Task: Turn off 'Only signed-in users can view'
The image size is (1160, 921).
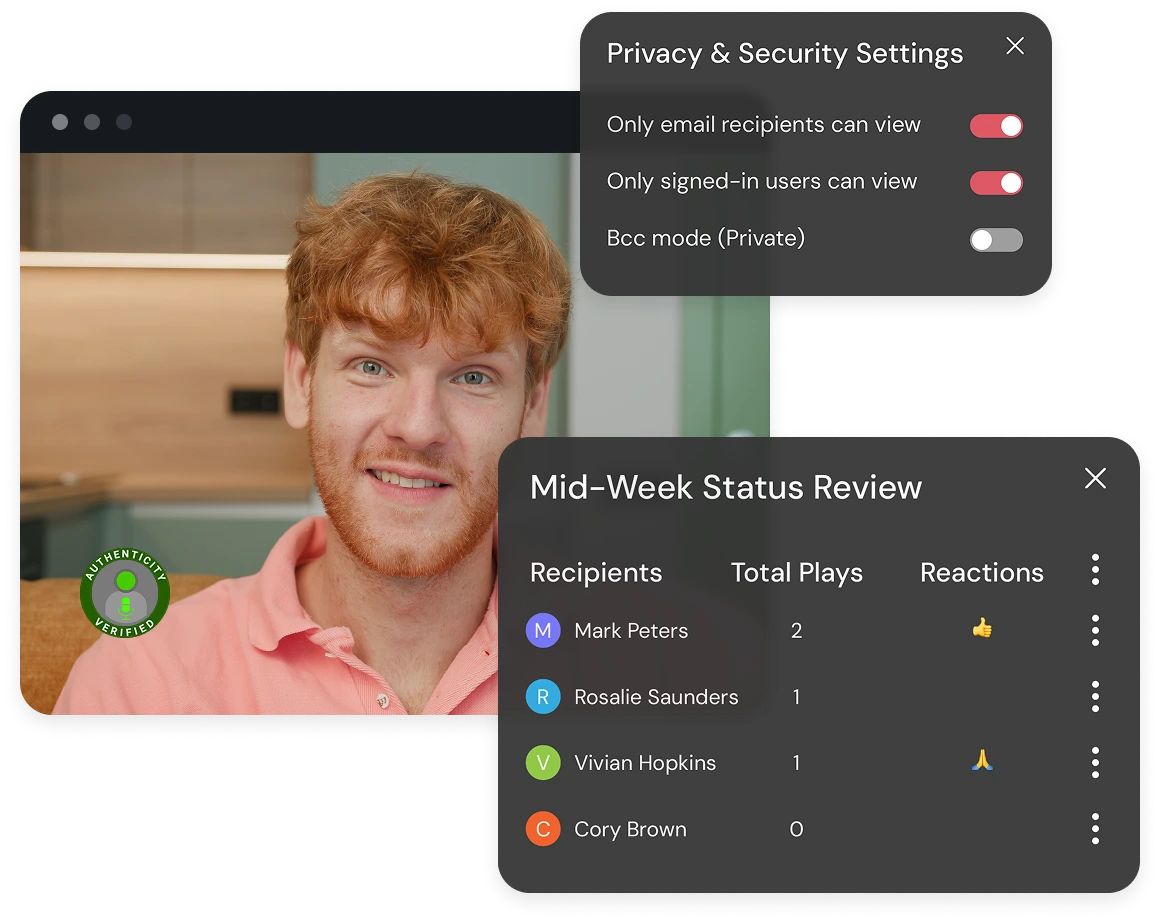Action: [x=997, y=183]
